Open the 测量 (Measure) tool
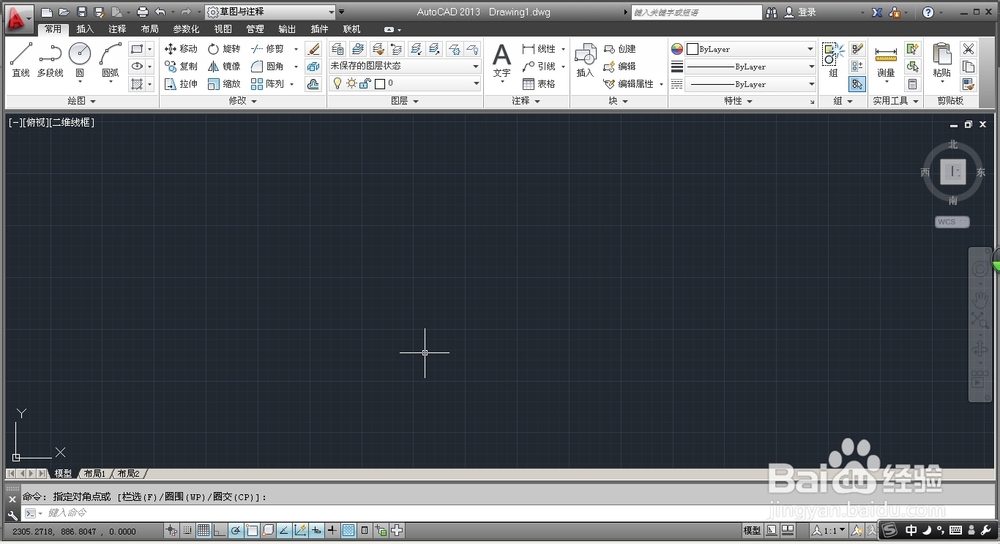The height and width of the screenshot is (544, 1000). tap(886, 61)
